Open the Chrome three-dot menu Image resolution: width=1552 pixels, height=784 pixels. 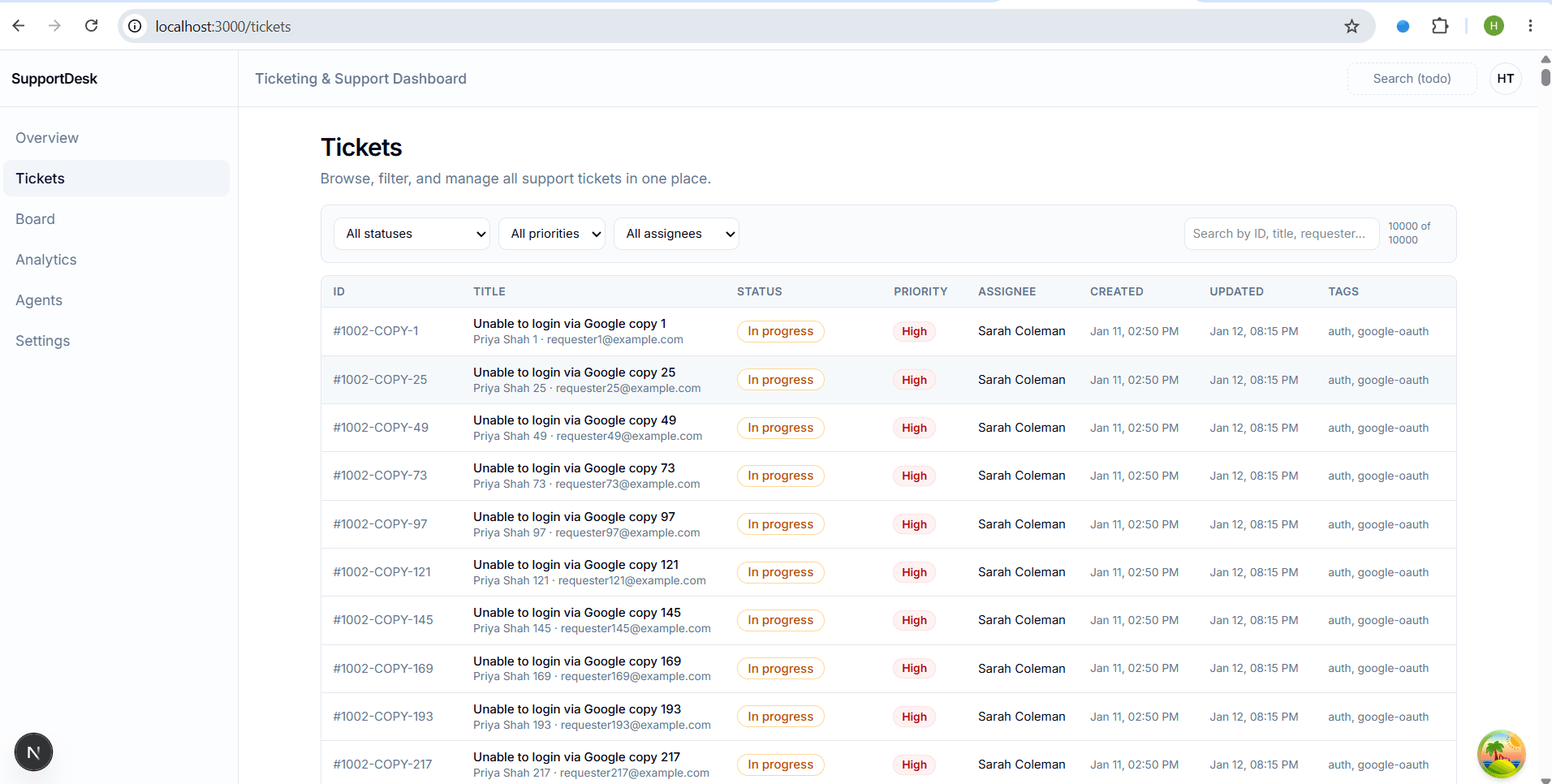[1530, 26]
